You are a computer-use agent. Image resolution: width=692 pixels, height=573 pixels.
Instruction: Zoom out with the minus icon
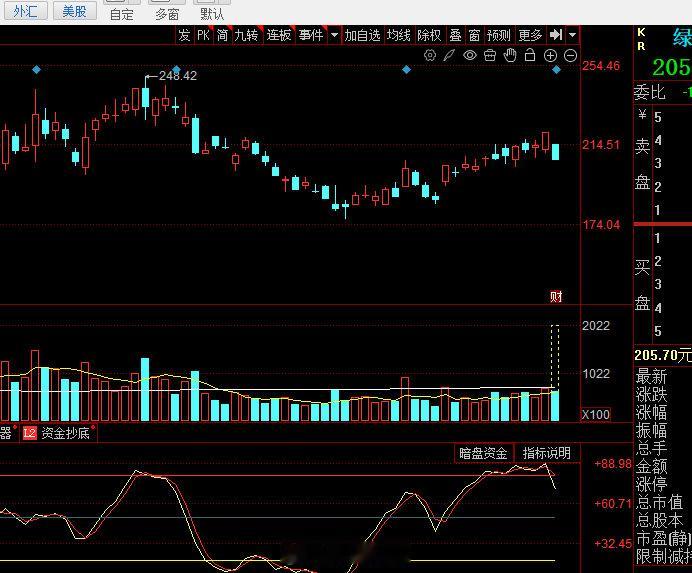click(x=571, y=56)
